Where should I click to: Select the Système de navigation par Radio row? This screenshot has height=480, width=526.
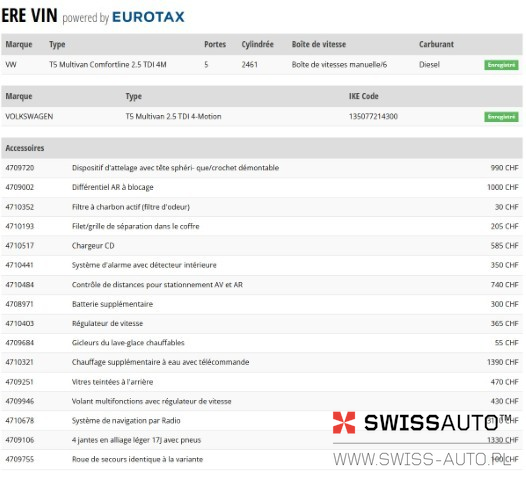pyautogui.click(x=262, y=421)
